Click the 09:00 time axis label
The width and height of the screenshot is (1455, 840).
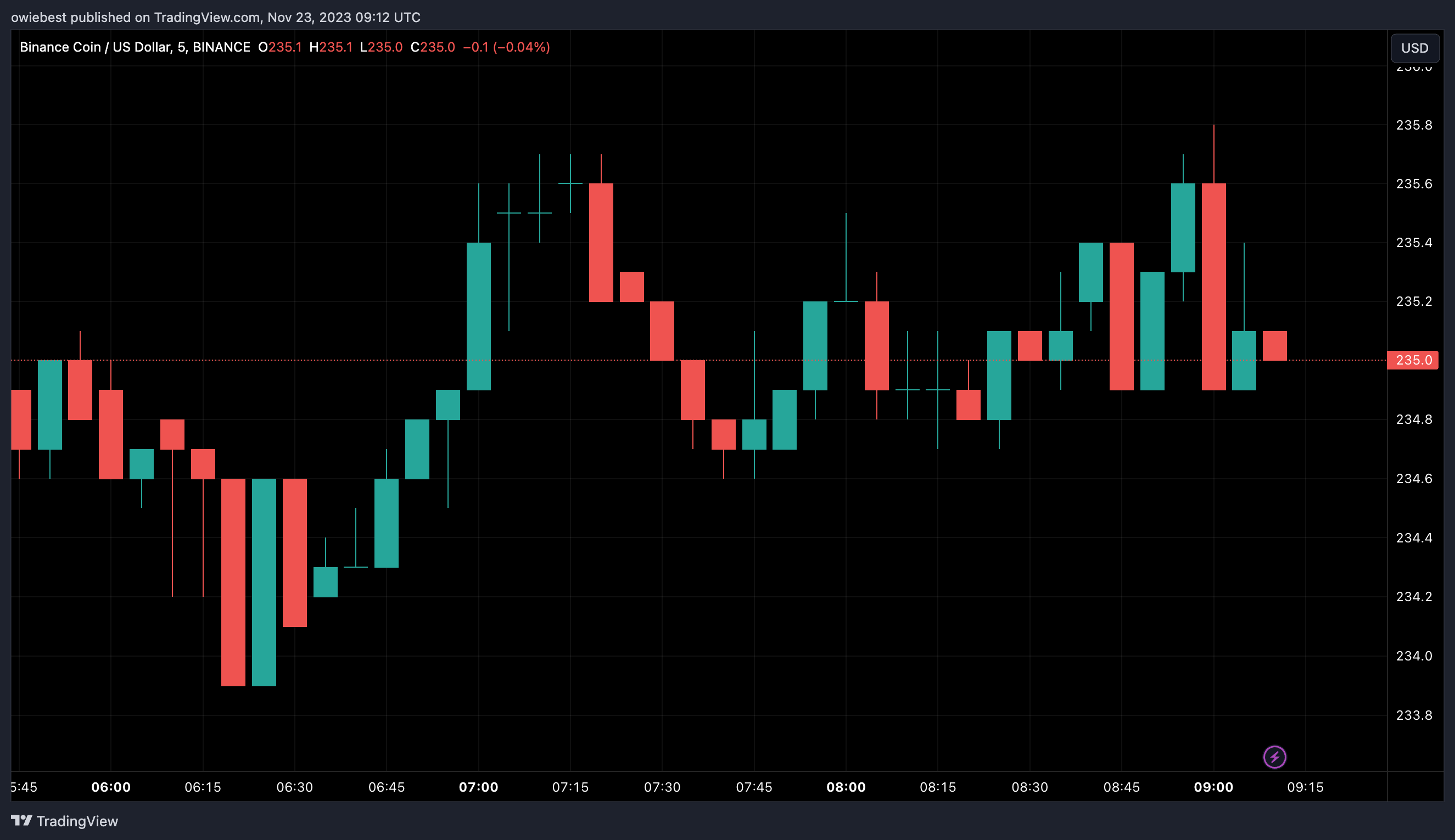[1213, 787]
